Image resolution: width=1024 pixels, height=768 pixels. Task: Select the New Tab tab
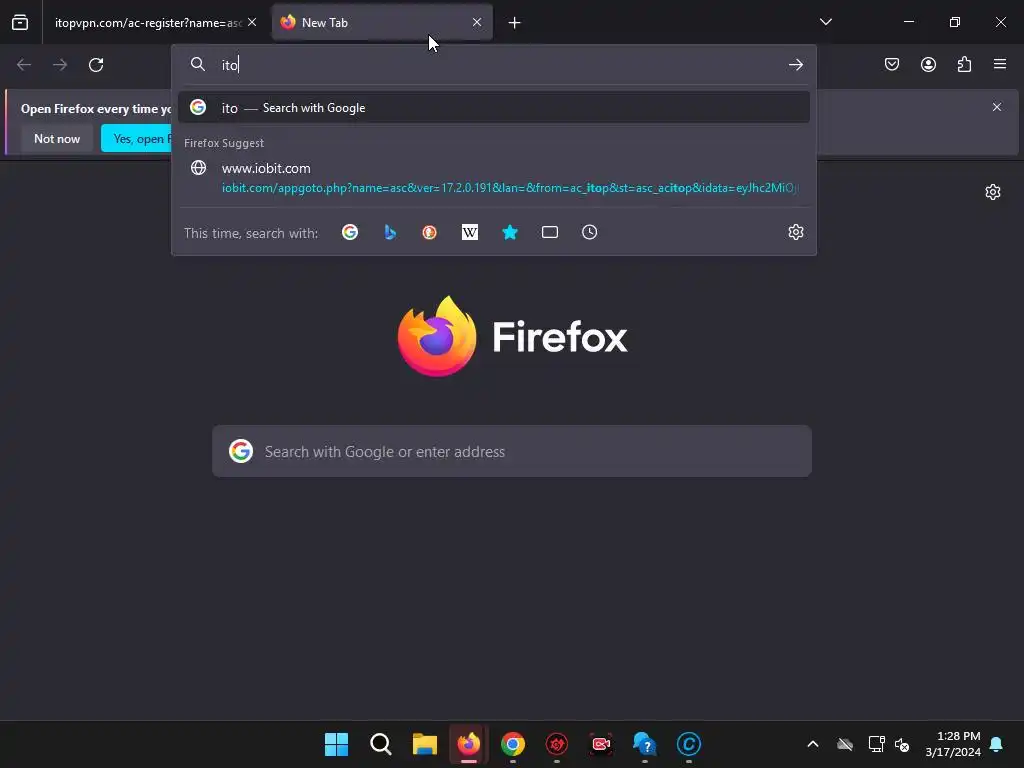click(x=382, y=23)
